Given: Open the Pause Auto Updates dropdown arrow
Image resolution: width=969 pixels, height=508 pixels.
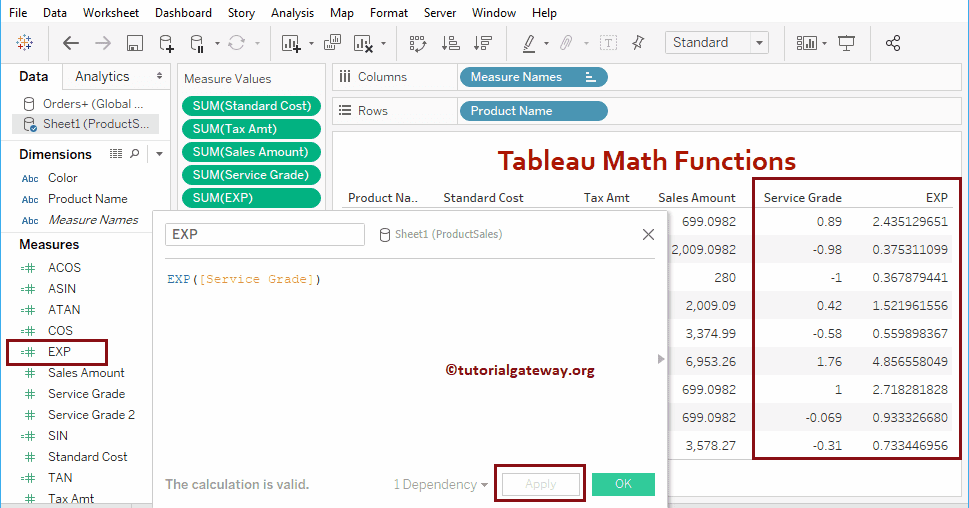Looking at the screenshot, I should pyautogui.click(x=217, y=43).
